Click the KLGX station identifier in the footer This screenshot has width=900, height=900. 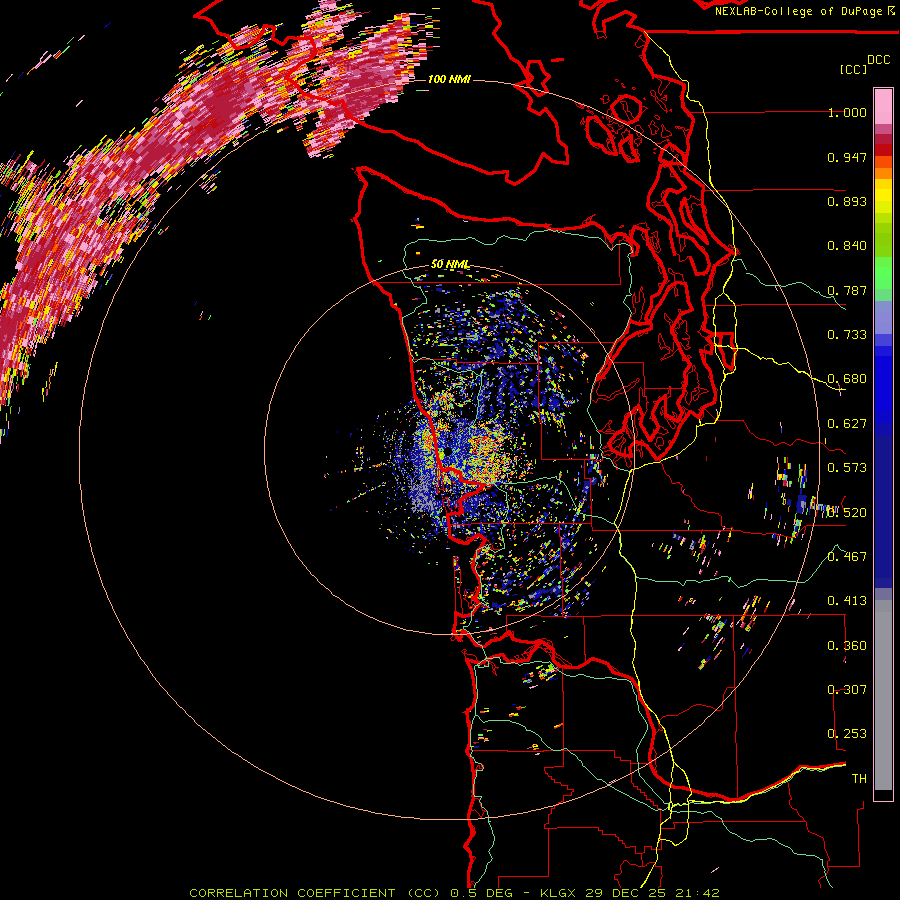point(560,893)
